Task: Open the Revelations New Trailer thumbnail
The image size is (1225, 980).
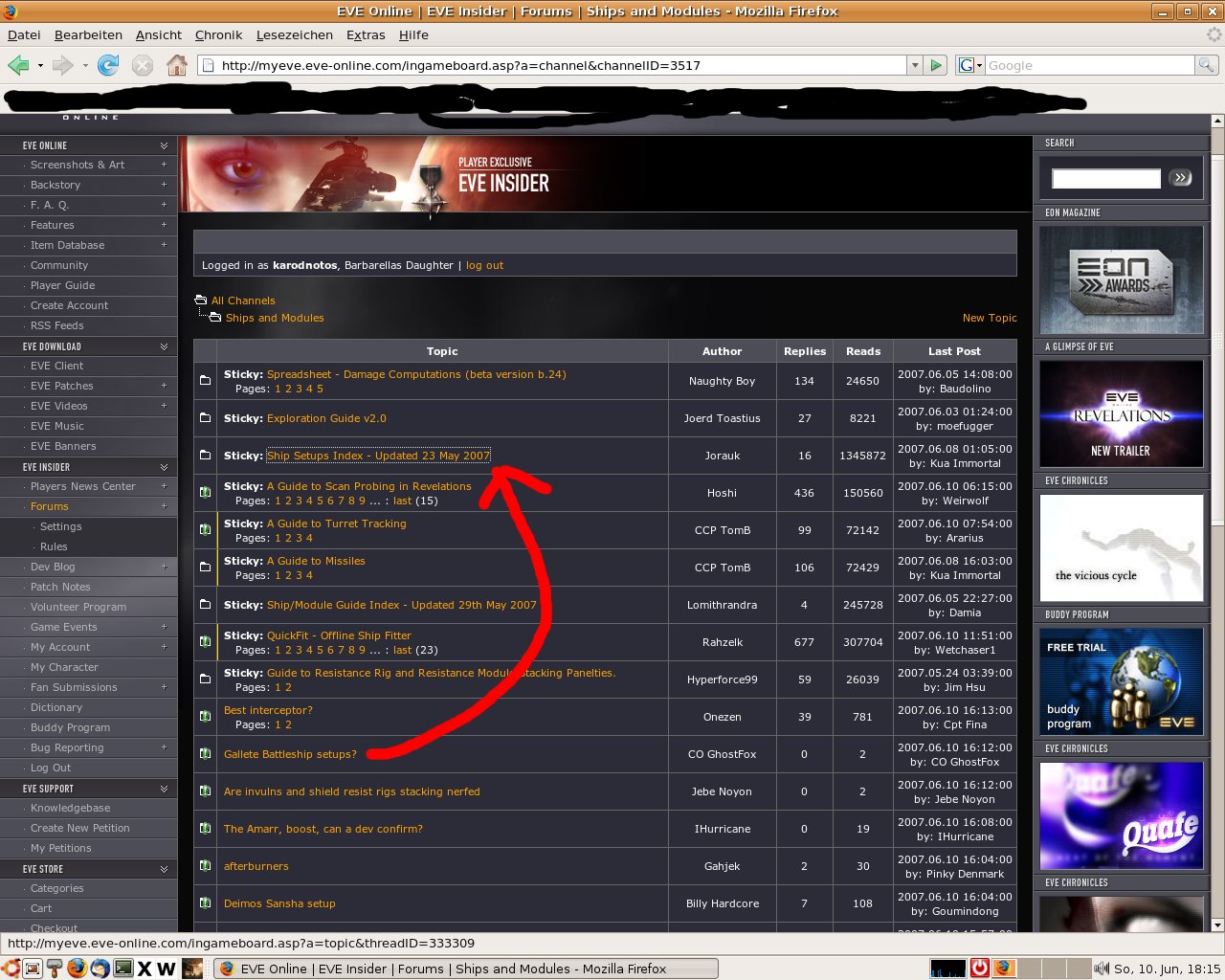Action: 1122,413
